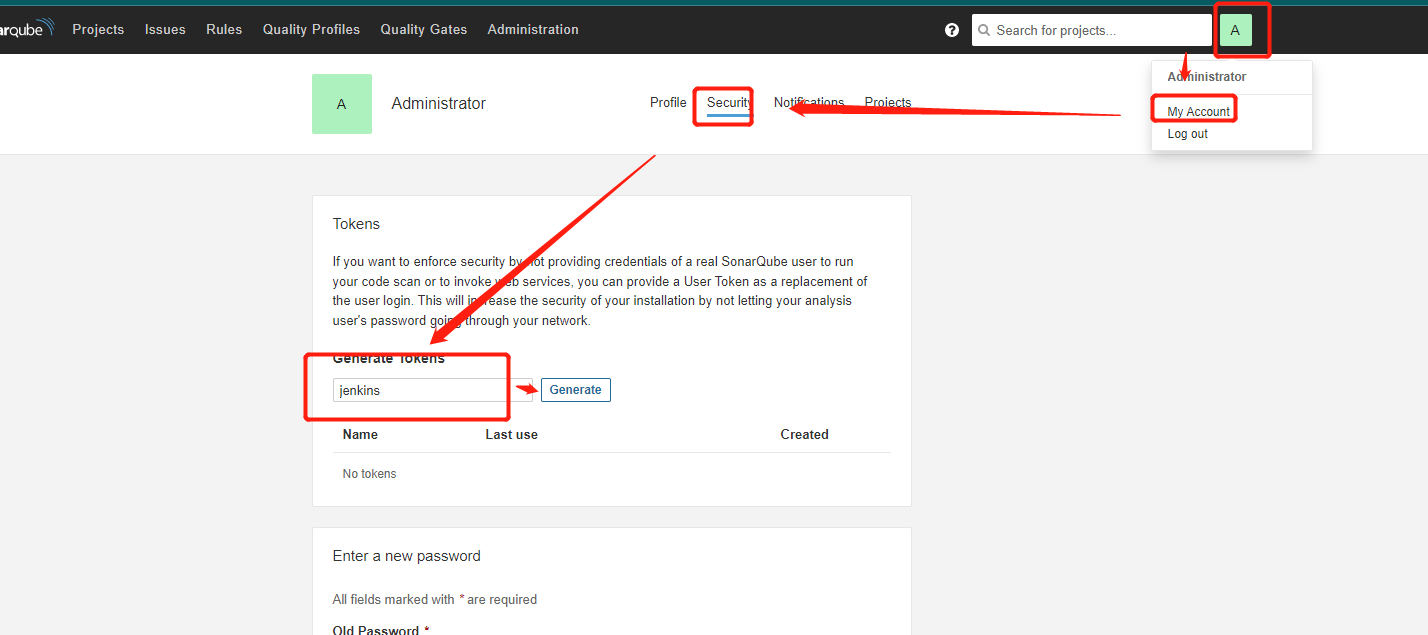Select My Account in the user dropdown

1198,112
